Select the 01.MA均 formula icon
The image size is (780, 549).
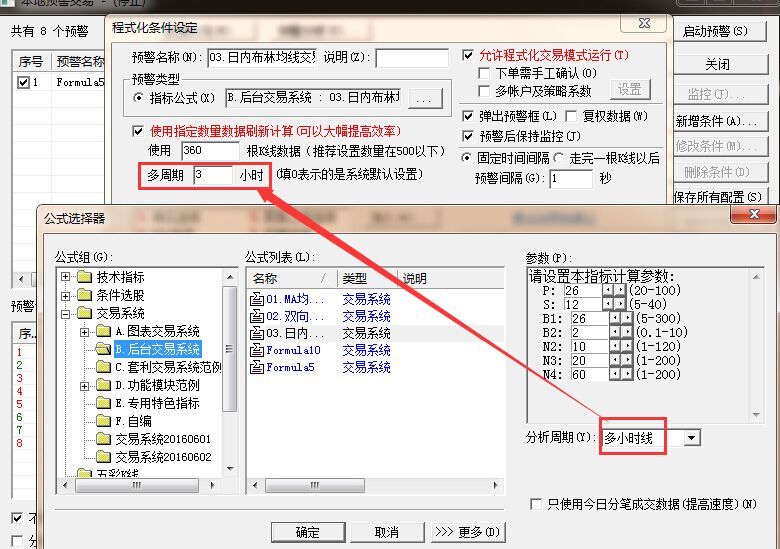pyautogui.click(x=256, y=299)
